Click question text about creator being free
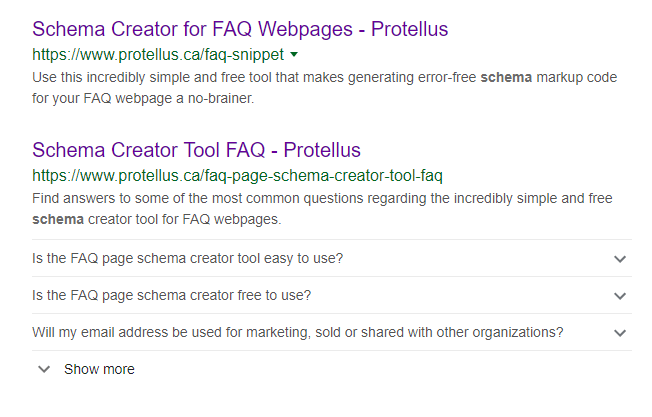The image size is (652, 417). [x=171, y=296]
